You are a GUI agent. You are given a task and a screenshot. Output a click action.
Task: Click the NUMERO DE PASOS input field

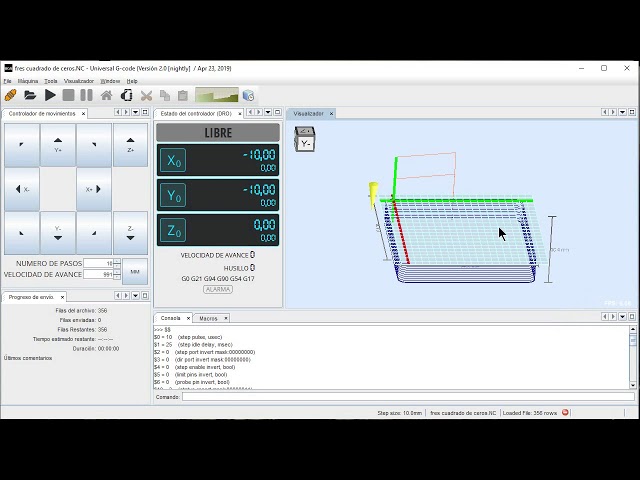point(98,263)
